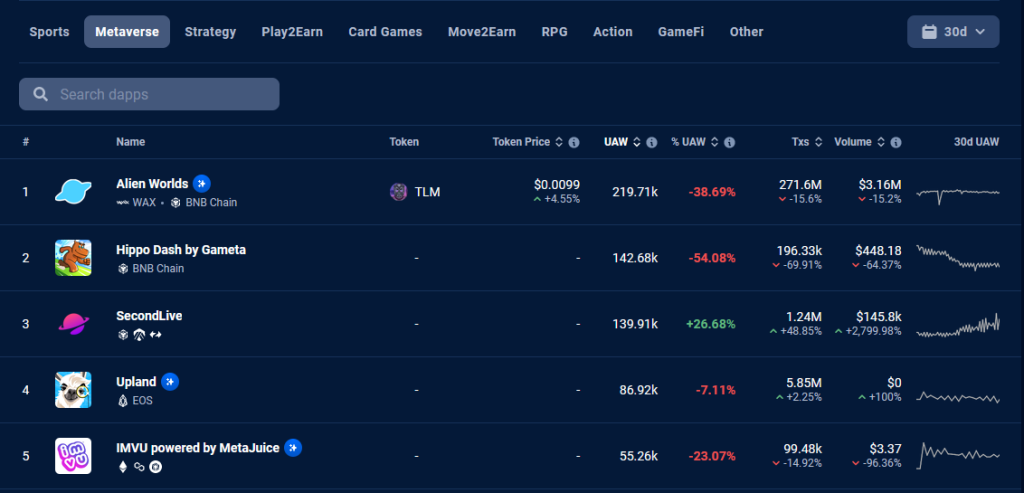
Task: Click the IMVU logo icon
Action: point(73,456)
